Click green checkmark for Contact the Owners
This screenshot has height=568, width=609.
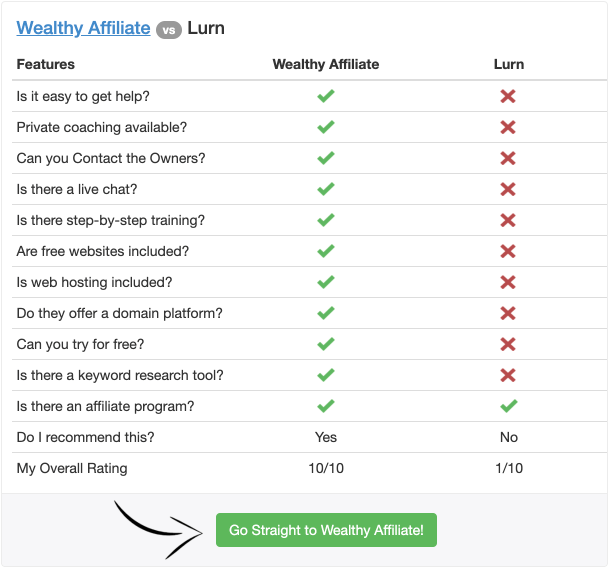tap(325, 158)
